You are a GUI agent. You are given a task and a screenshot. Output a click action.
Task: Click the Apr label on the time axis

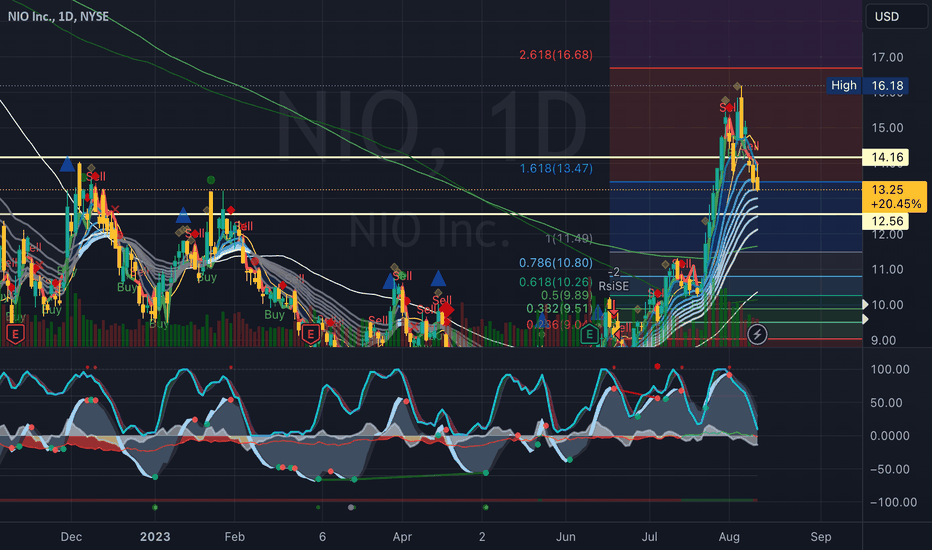pyautogui.click(x=402, y=537)
